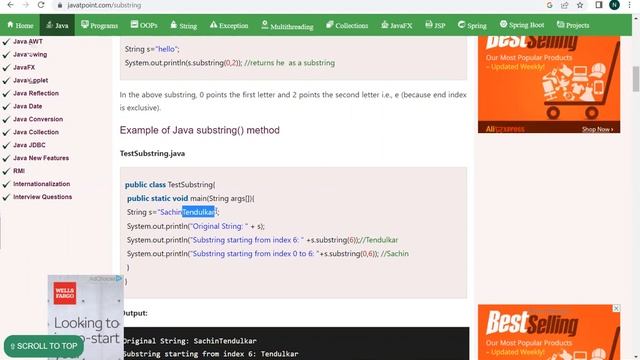The image size is (640, 360).
Task: Reload the page with the refresh icon
Action: click(41, 5)
